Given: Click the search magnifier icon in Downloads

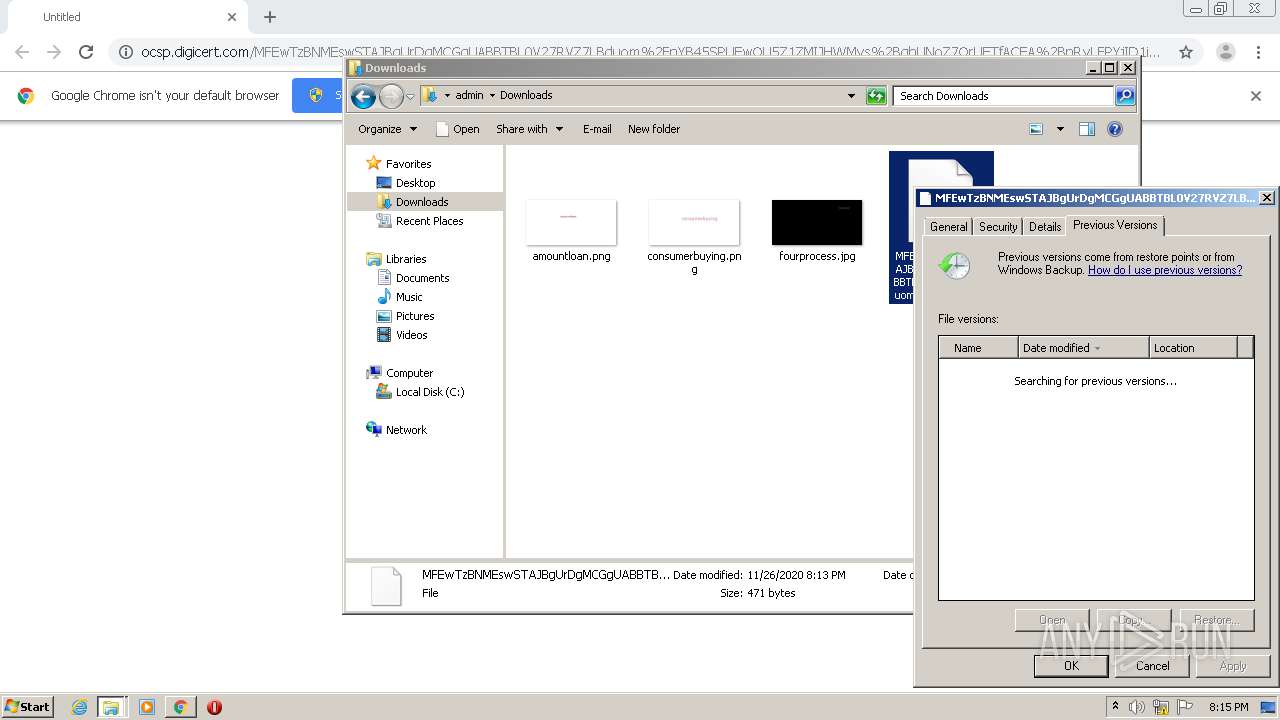Looking at the screenshot, I should tap(1125, 96).
